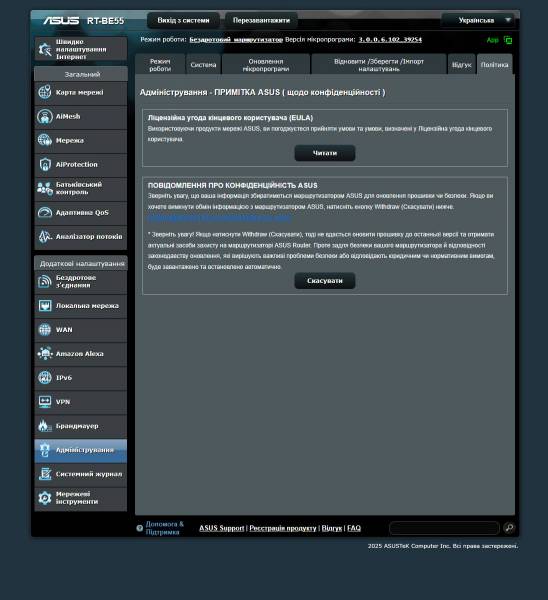Click the operation mode wireless router link
This screenshot has width=548, height=600.
(x=236, y=39)
